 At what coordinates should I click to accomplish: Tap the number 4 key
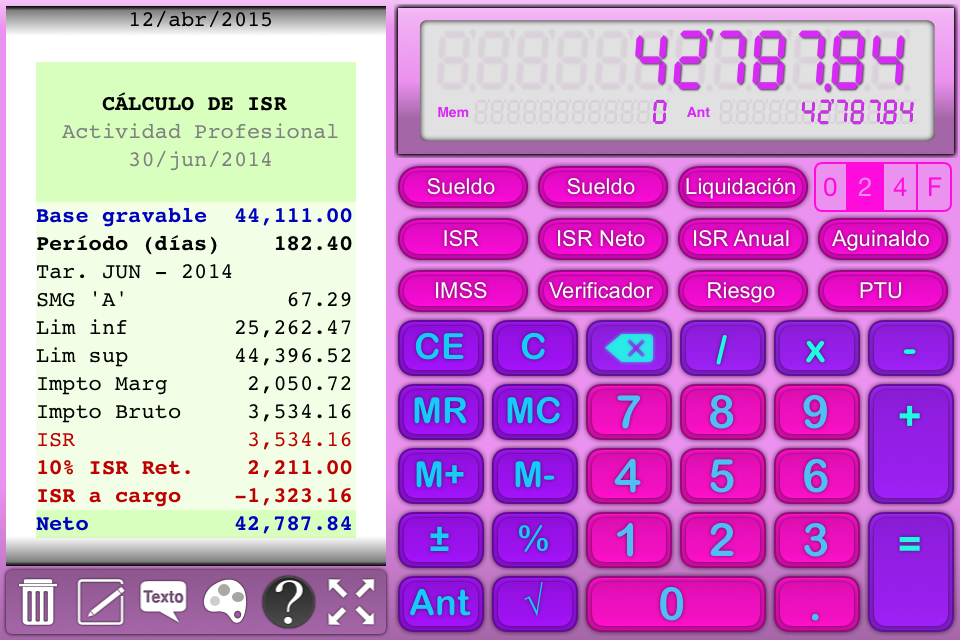628,476
